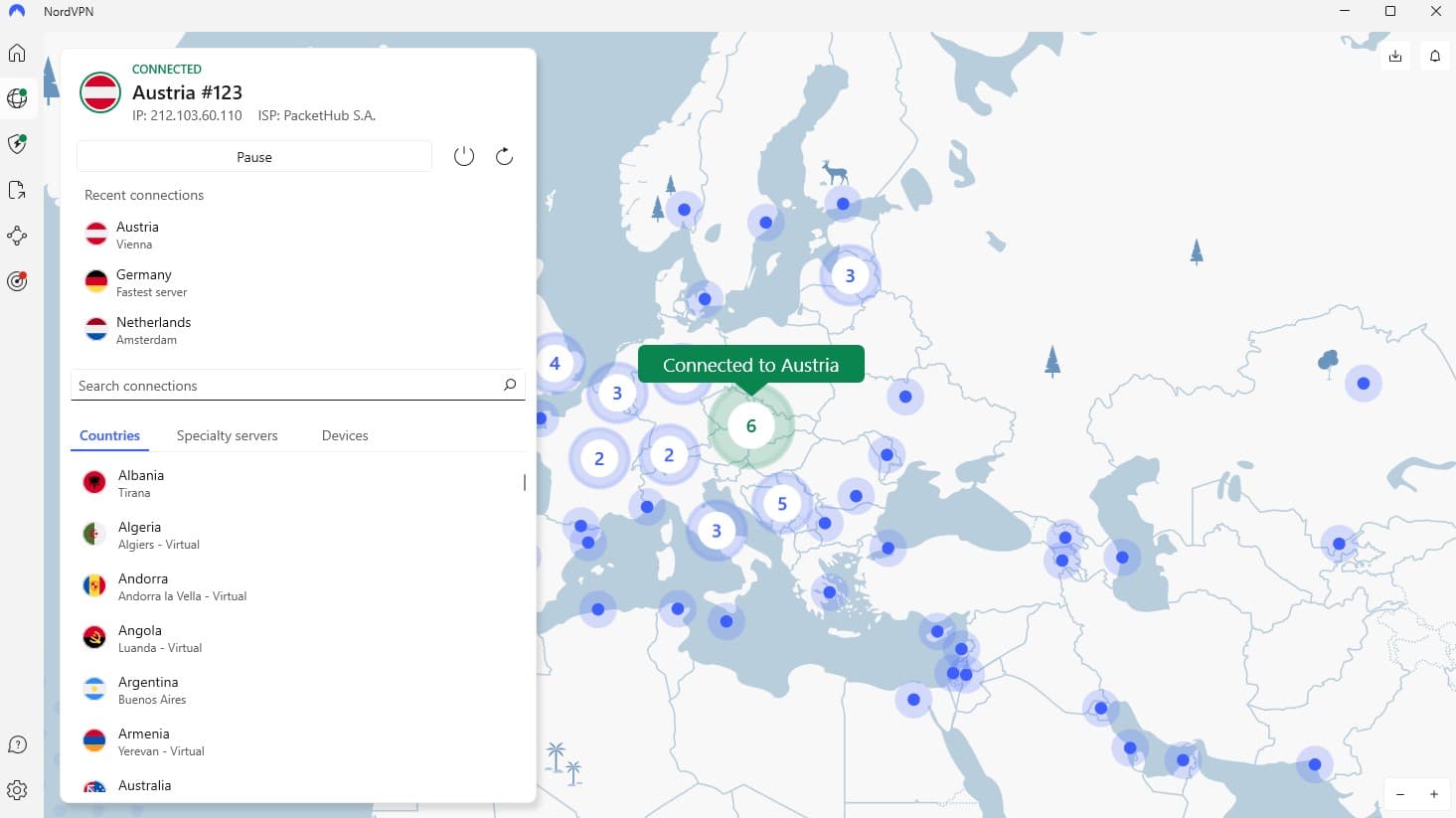Open the file share sidebar icon
The height and width of the screenshot is (818, 1456).
pos(17,190)
